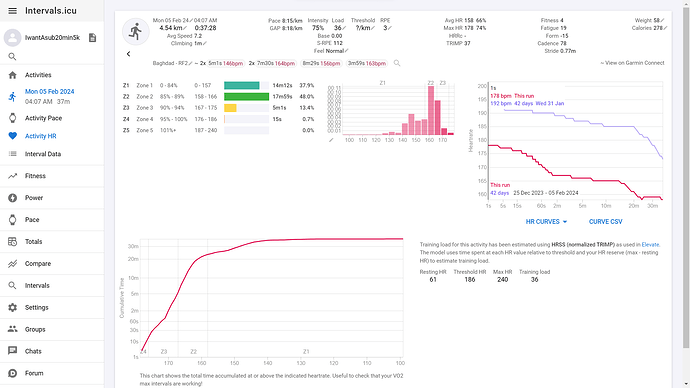Expand the HR CURVES dropdown
Screen dimensions: 690x388
pos(546,222)
